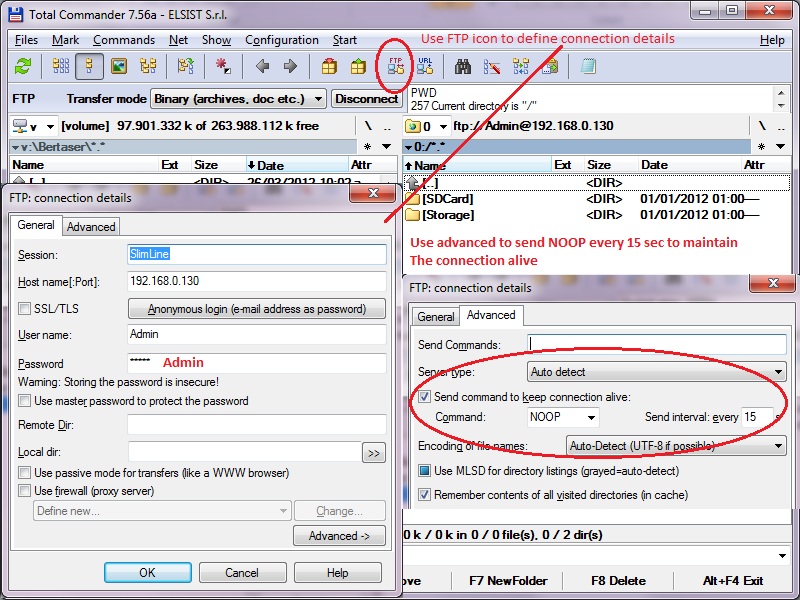
Task: Open the directory tree view toolbar icon
Action: click(148, 66)
